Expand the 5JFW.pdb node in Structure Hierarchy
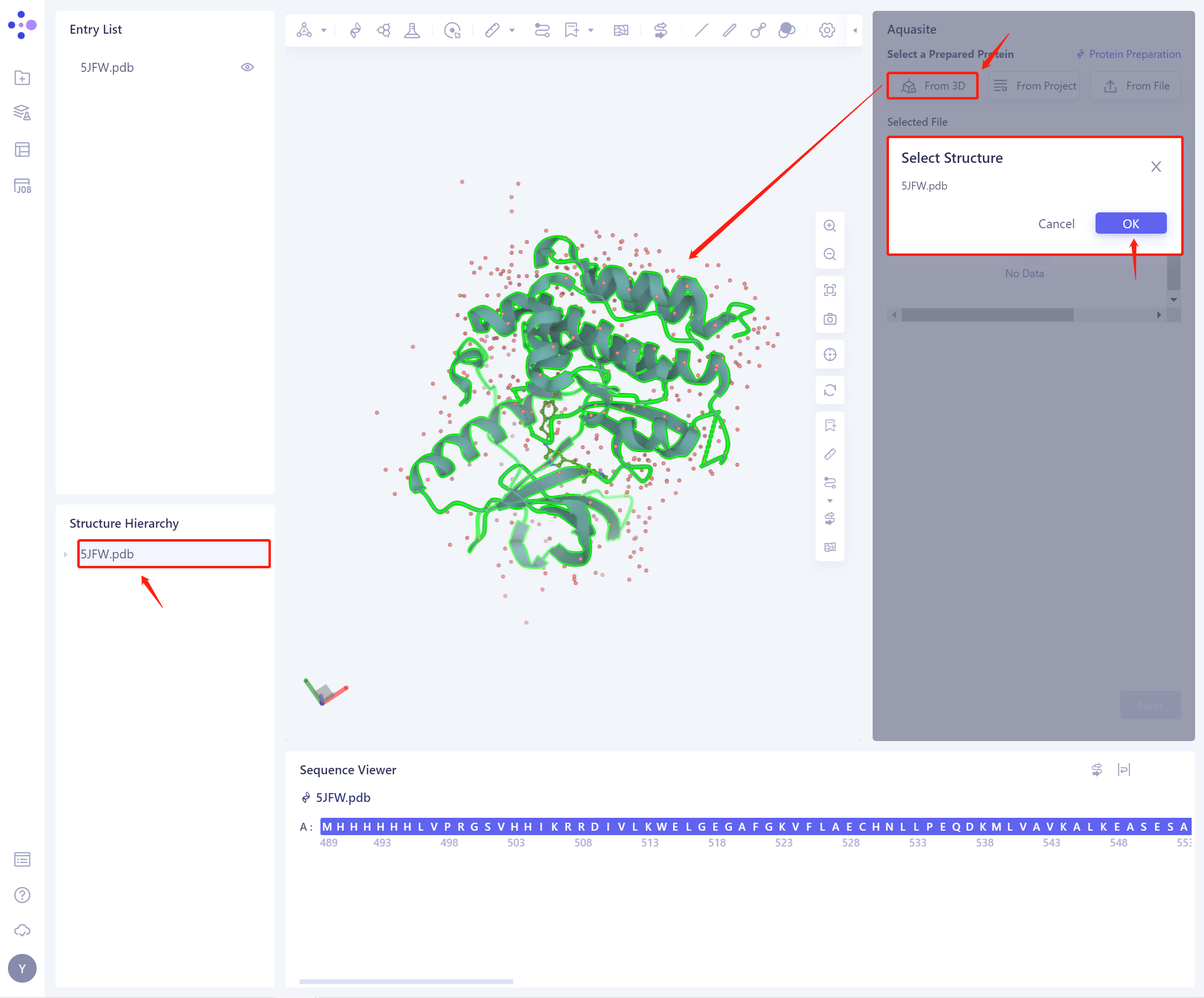 pyautogui.click(x=65, y=553)
